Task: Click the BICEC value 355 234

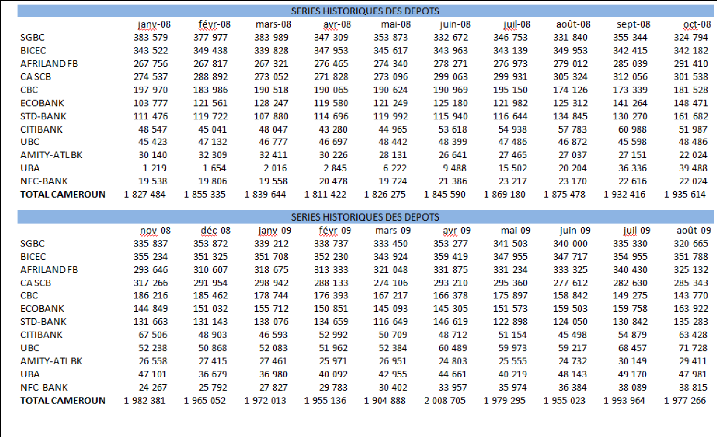Action: [x=151, y=257]
